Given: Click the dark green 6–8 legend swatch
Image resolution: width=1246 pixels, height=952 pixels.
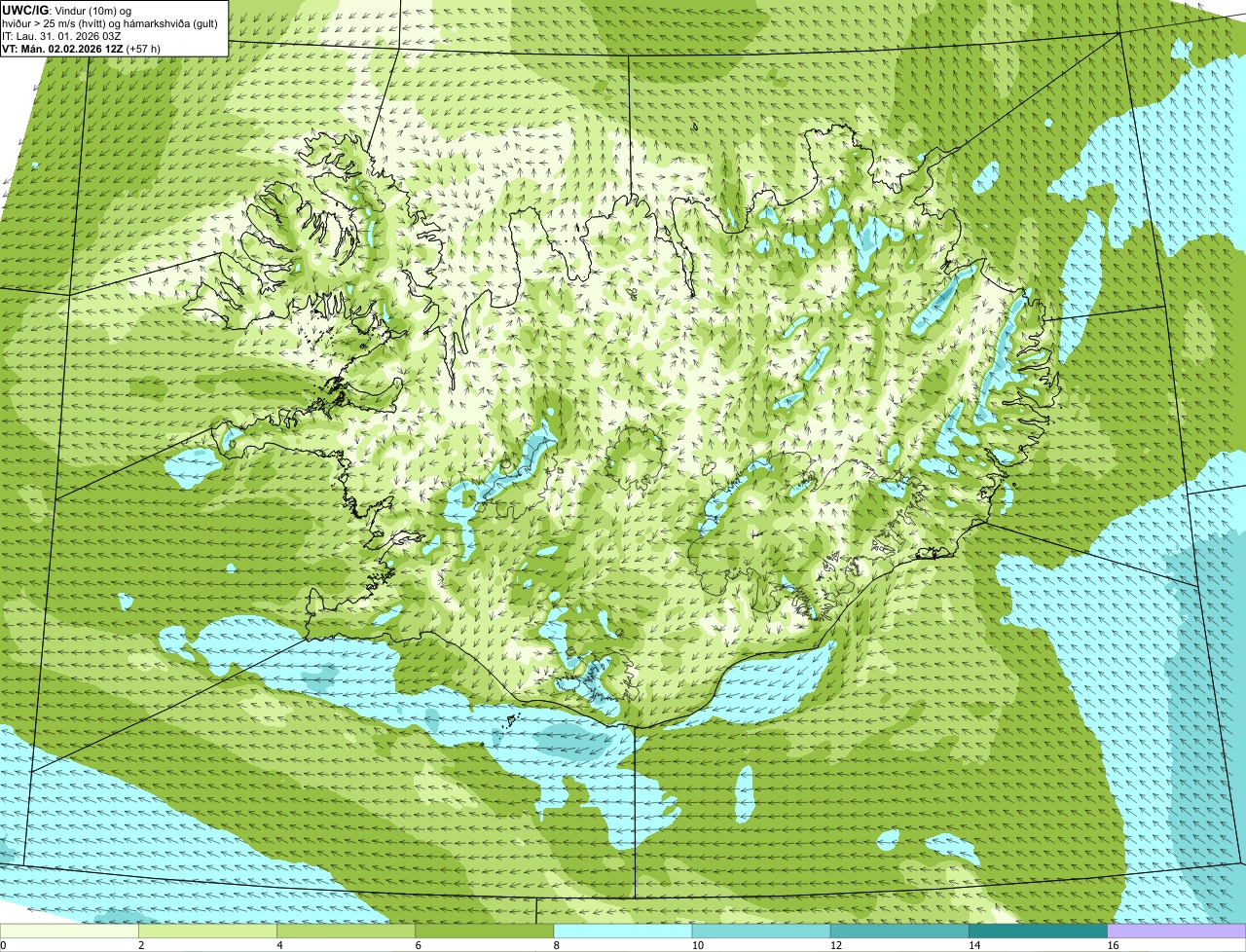Looking at the screenshot, I should 485,931.
